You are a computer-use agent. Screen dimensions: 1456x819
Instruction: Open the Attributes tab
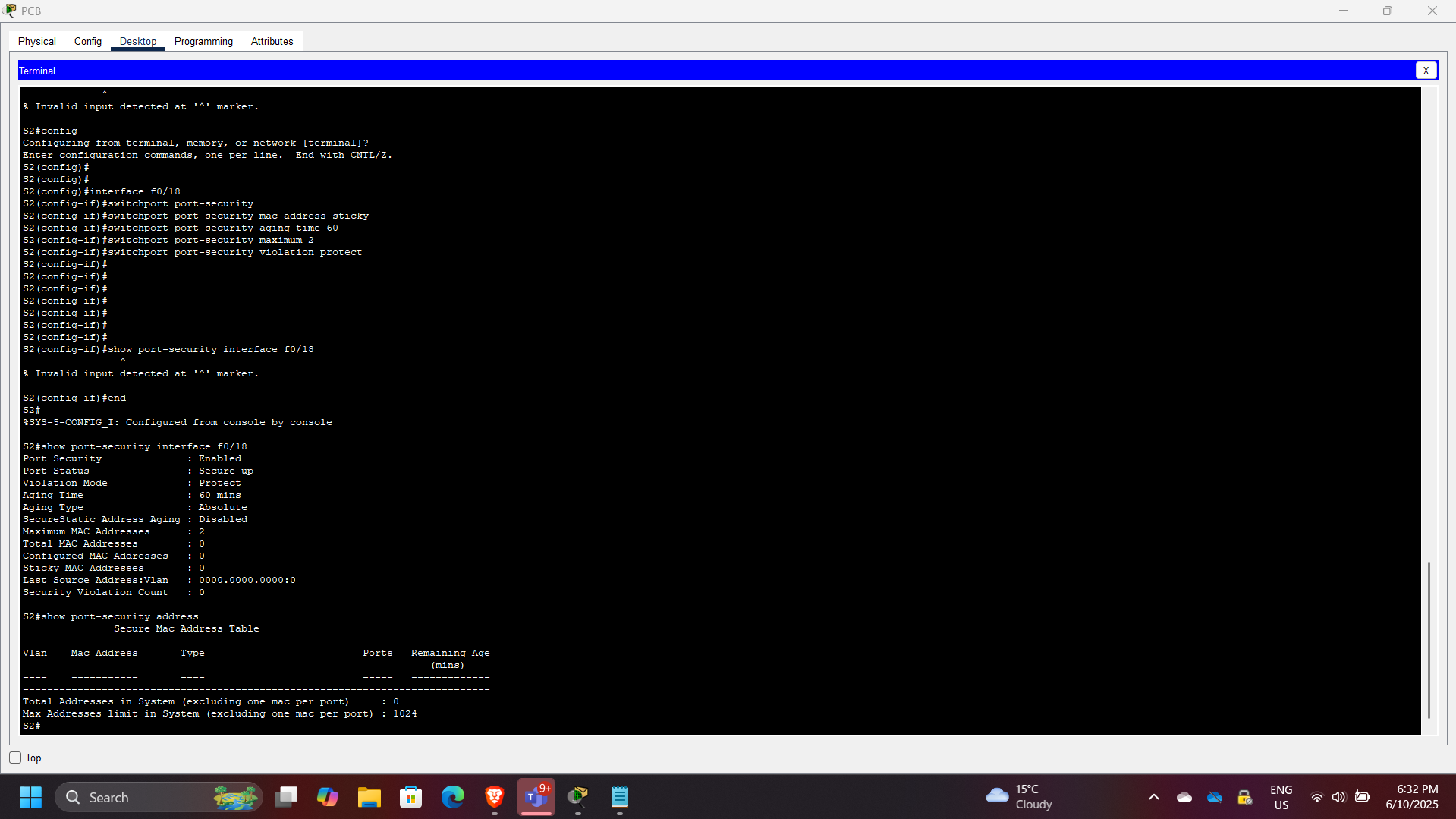271,41
